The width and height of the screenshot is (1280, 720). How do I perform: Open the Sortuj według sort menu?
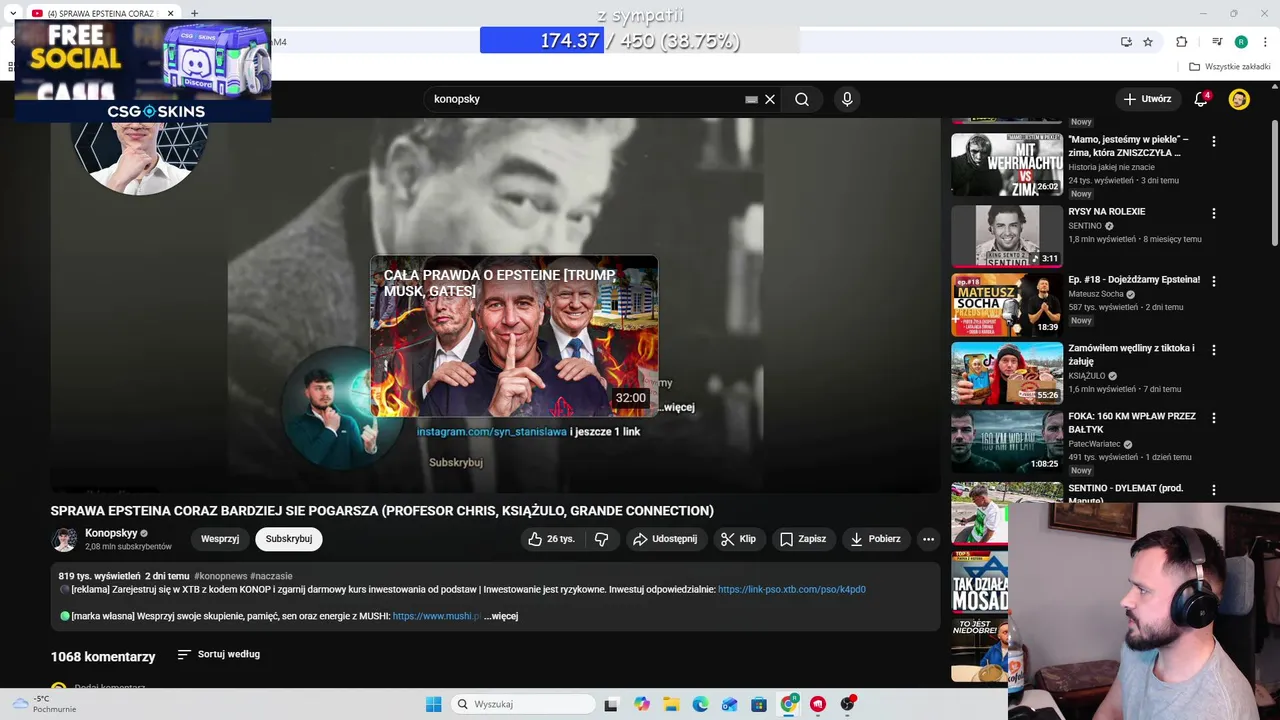pyautogui.click(x=219, y=654)
